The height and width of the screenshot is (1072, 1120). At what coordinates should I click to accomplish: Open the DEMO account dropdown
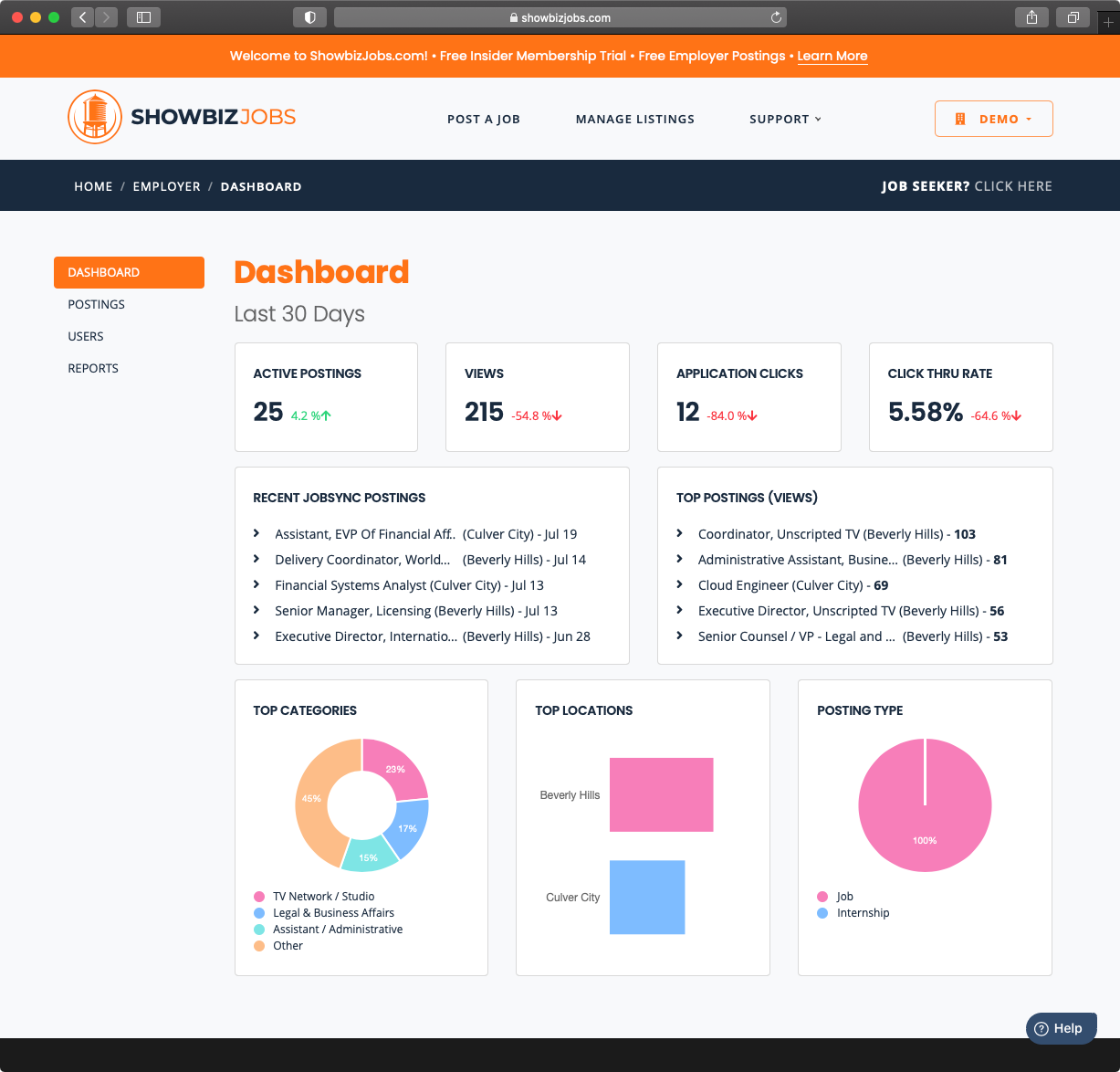(993, 119)
